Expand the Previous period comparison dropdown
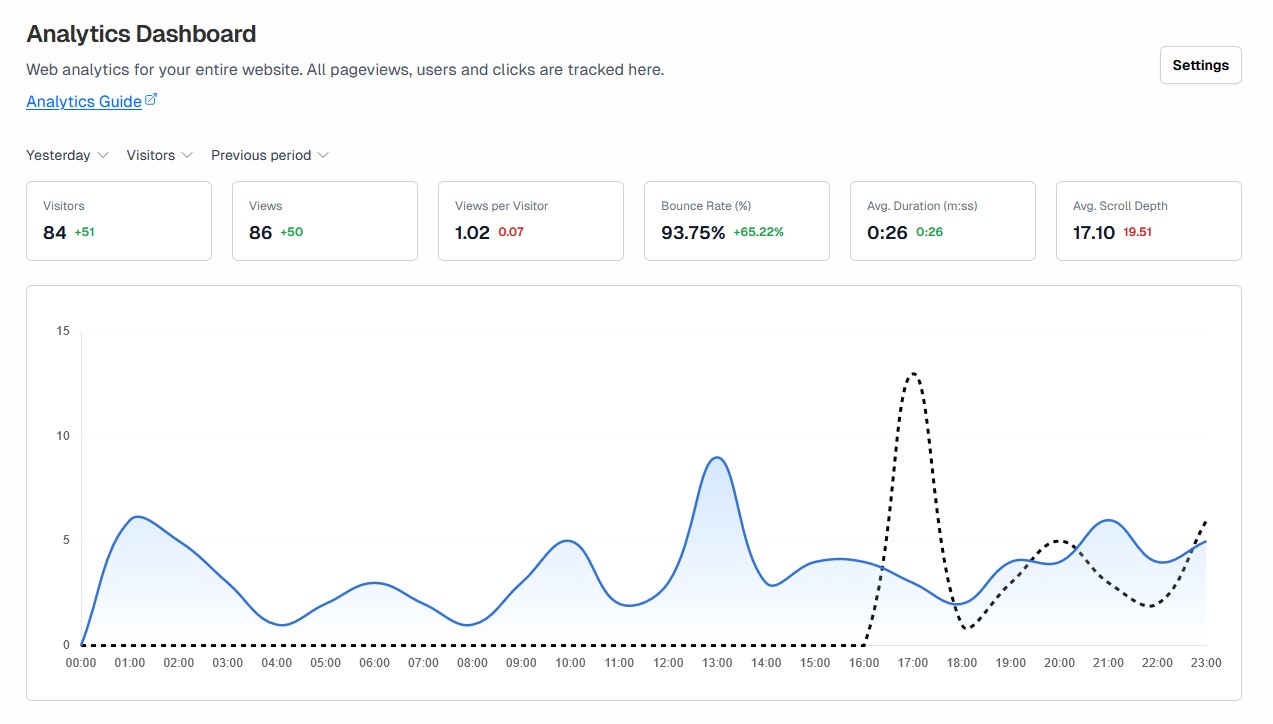Viewport: 1273px width, 724px height. (x=269, y=155)
